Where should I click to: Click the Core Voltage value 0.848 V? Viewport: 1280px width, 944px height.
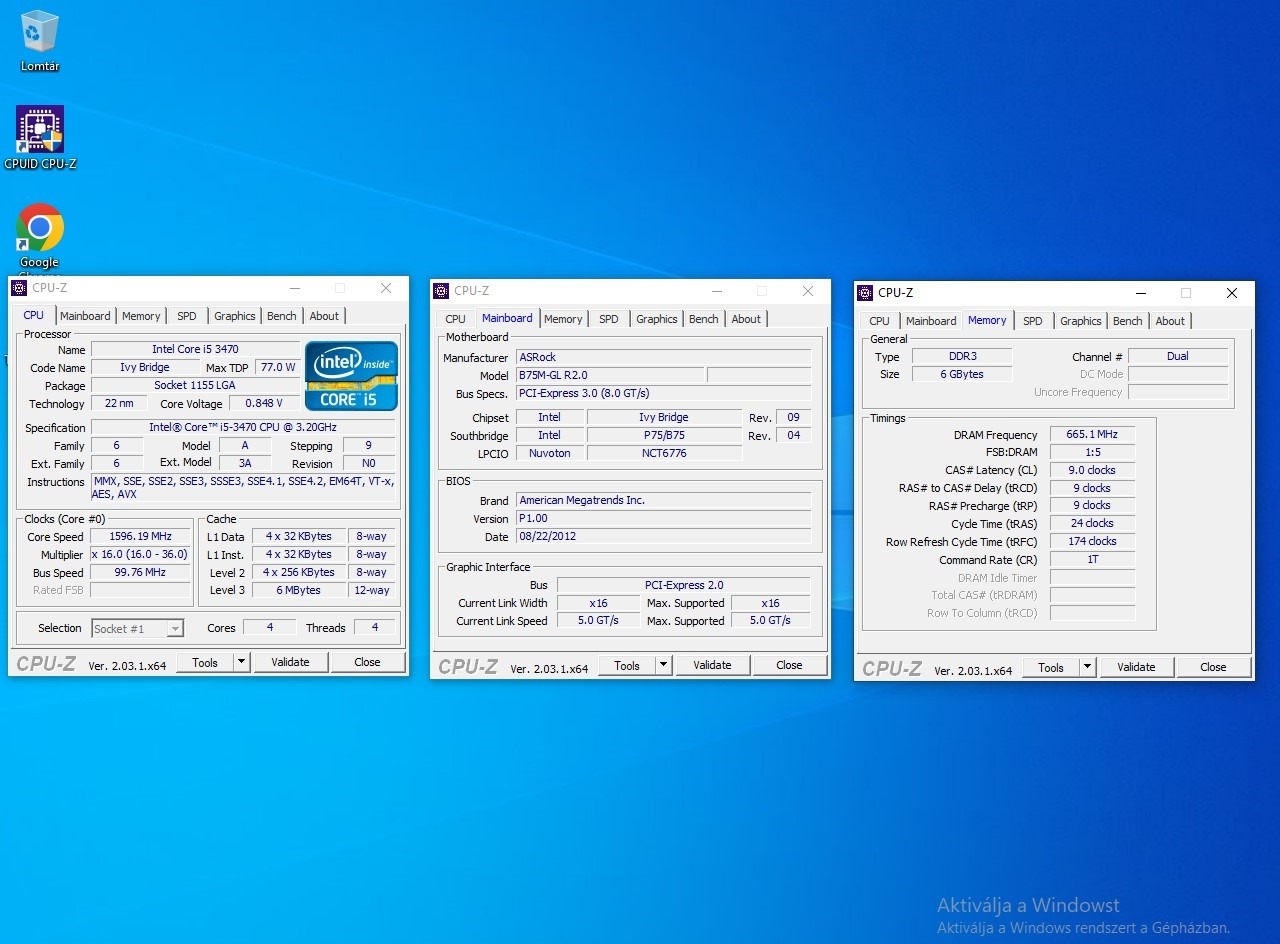click(x=264, y=403)
